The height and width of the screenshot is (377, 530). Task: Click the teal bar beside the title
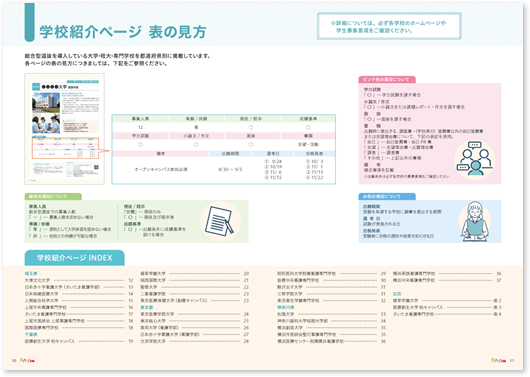(x=29, y=22)
